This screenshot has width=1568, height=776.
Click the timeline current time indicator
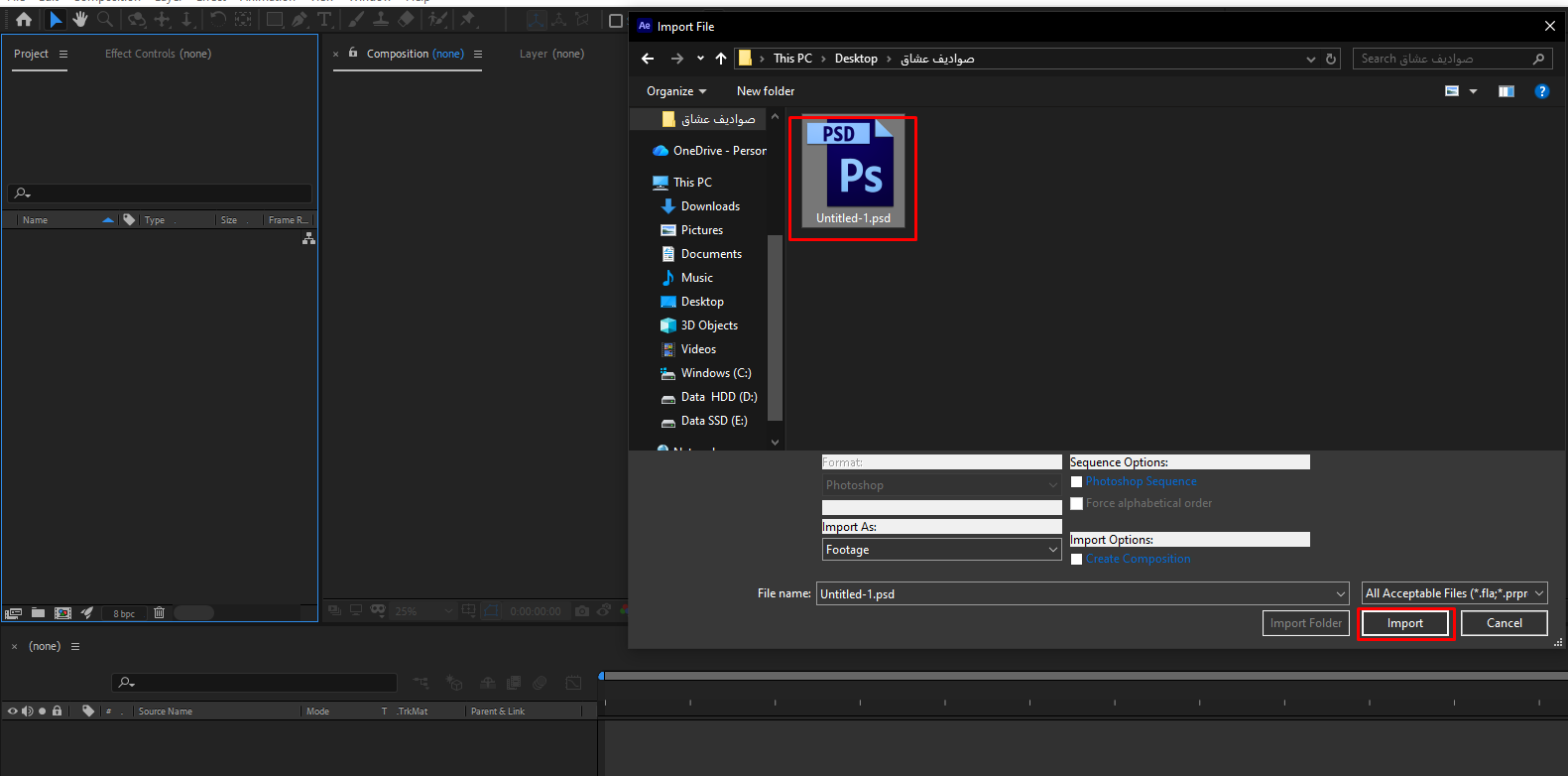[601, 676]
